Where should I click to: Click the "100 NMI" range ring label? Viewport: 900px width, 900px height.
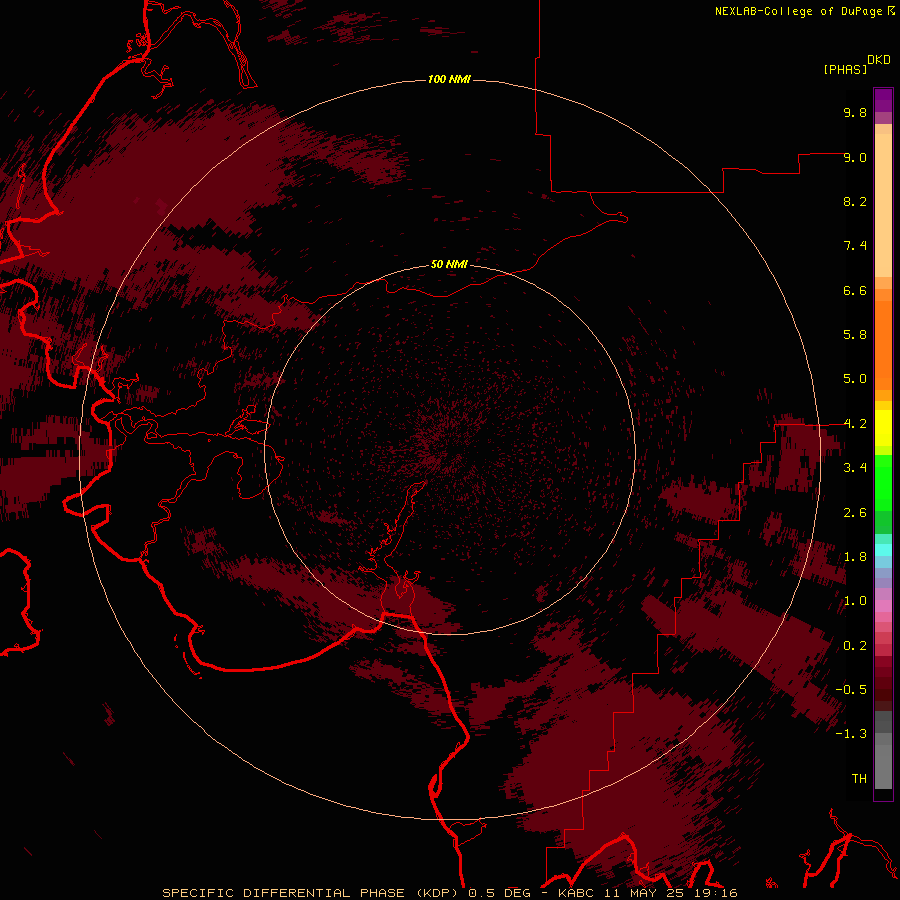pyautogui.click(x=449, y=79)
